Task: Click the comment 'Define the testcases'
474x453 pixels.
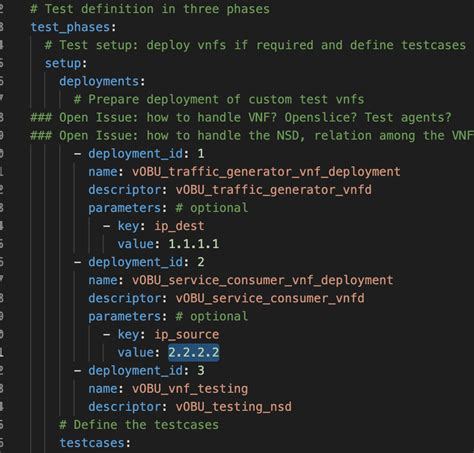Action: 139,425
